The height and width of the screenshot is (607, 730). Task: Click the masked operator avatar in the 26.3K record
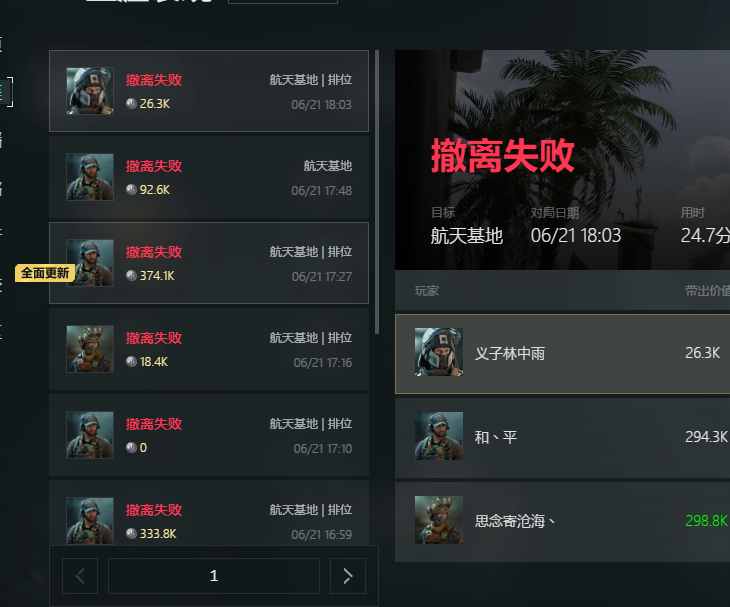click(x=90, y=91)
